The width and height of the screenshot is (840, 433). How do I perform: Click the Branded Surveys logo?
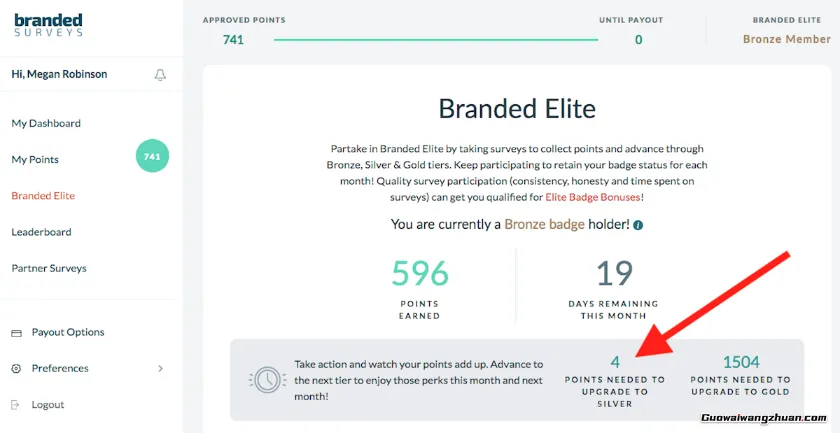(48, 24)
